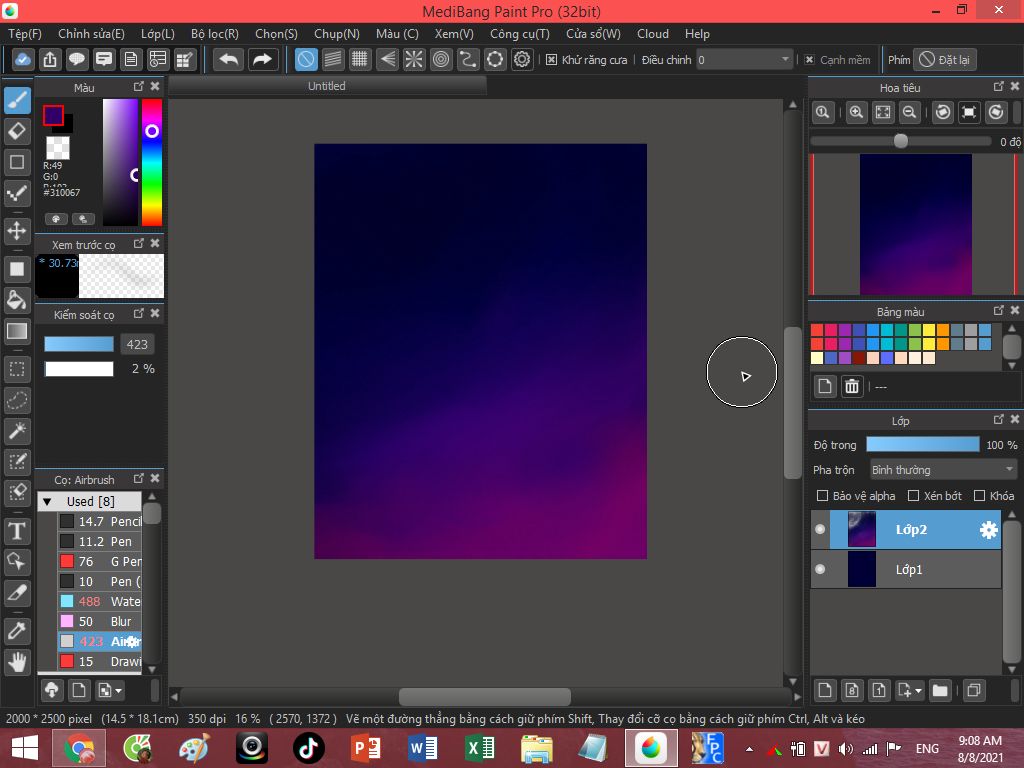Select the Magic Wand tool

[18, 431]
